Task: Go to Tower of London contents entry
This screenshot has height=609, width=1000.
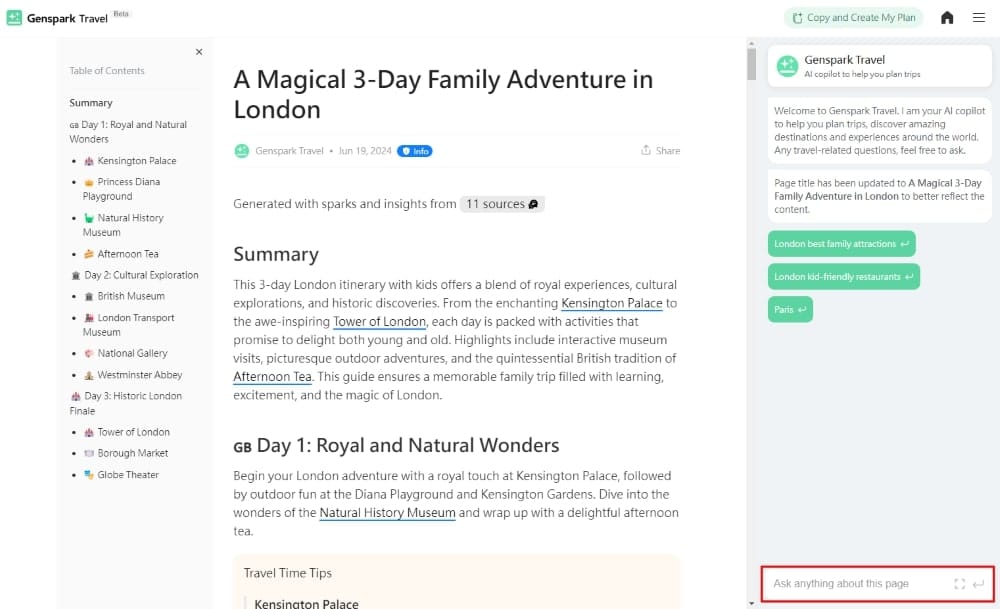Action: [x=133, y=432]
